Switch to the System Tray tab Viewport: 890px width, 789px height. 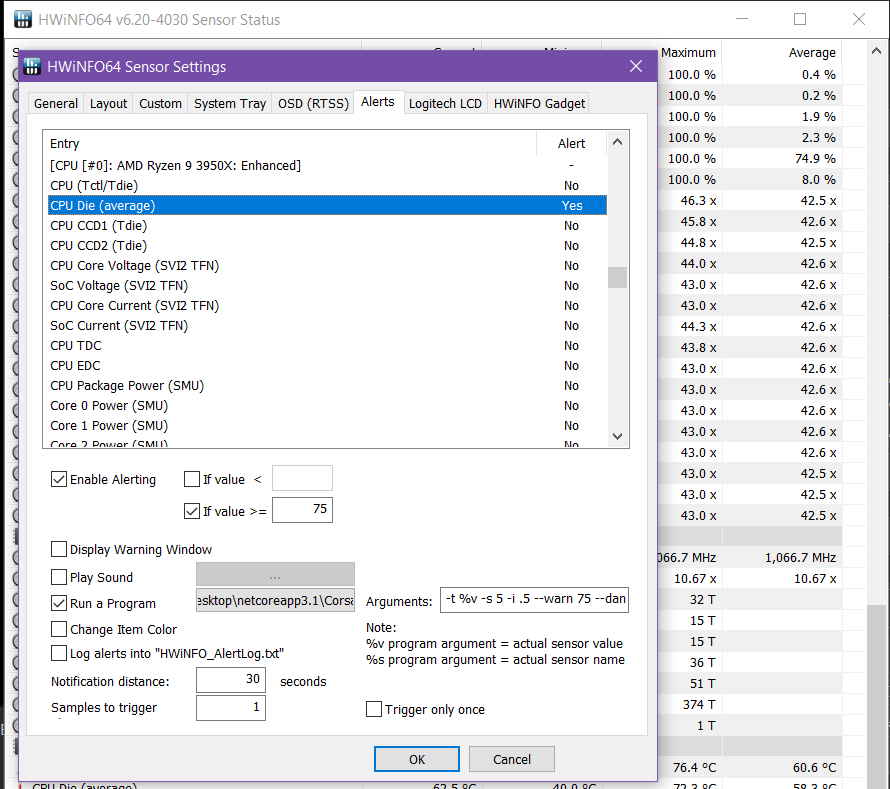[230, 103]
